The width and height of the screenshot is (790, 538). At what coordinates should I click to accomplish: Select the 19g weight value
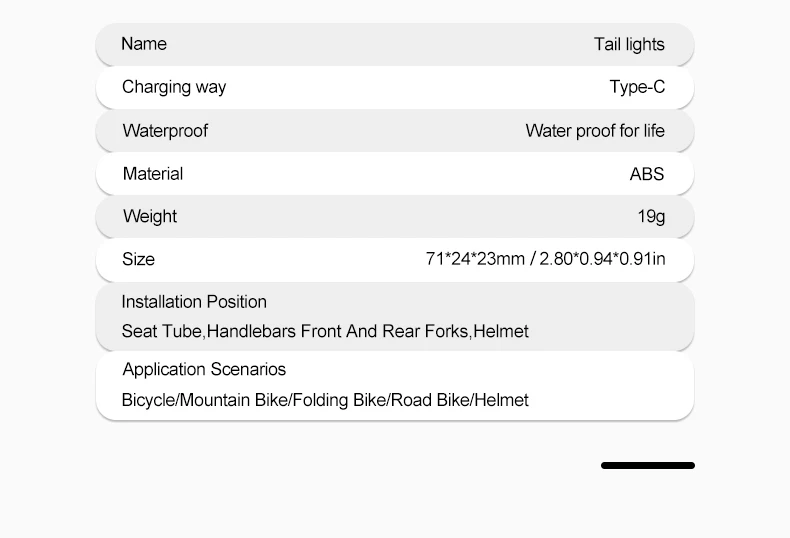651,217
